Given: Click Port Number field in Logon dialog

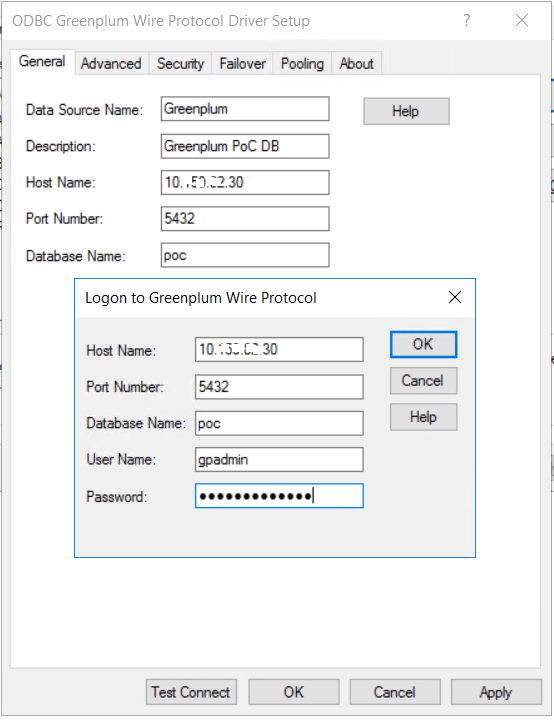Looking at the screenshot, I should (279, 387).
